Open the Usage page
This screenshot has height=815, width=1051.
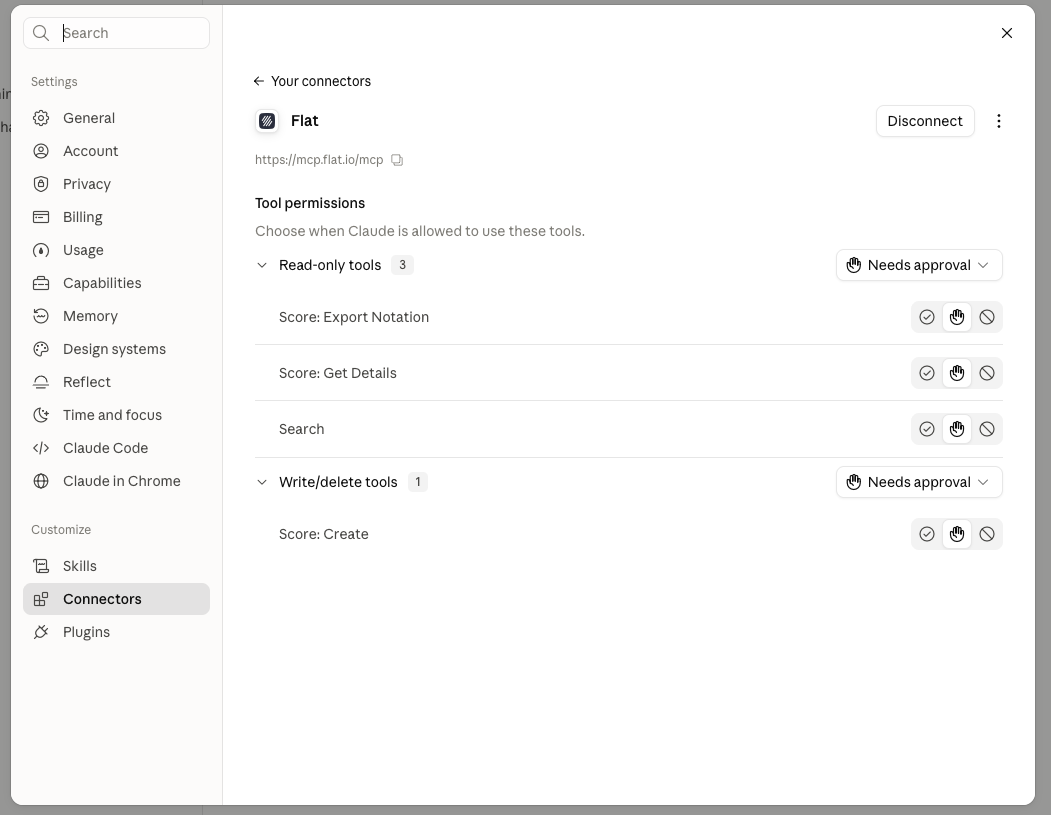117,250
